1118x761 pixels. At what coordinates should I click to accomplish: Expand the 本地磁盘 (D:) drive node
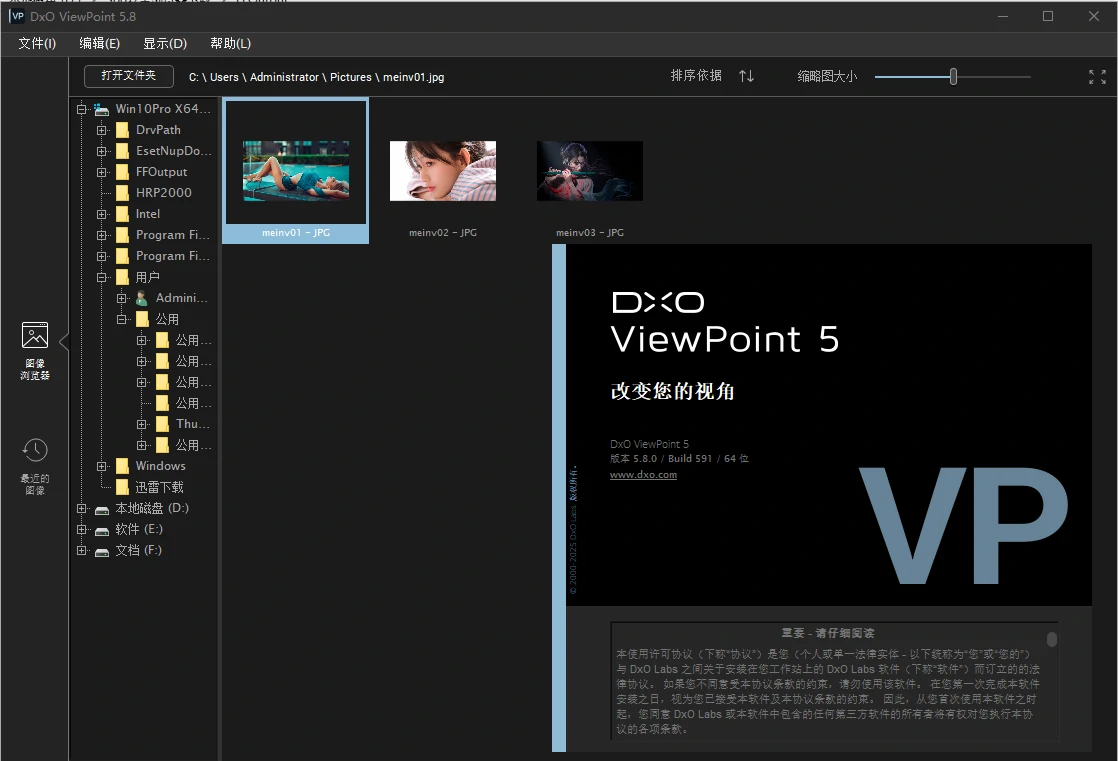click(82, 508)
